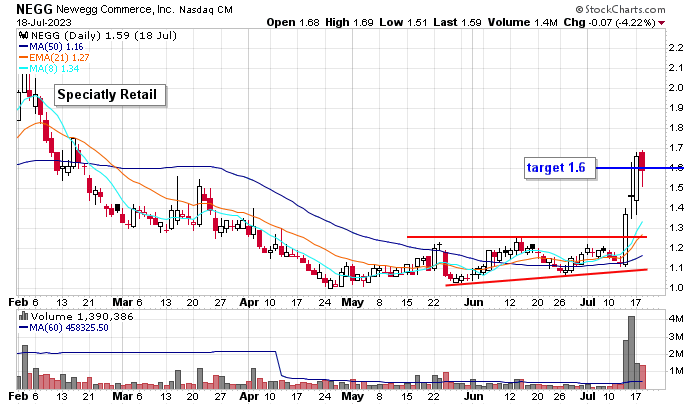Click the Apr label on the price chart date axis
The image size is (700, 405).
pos(249,302)
